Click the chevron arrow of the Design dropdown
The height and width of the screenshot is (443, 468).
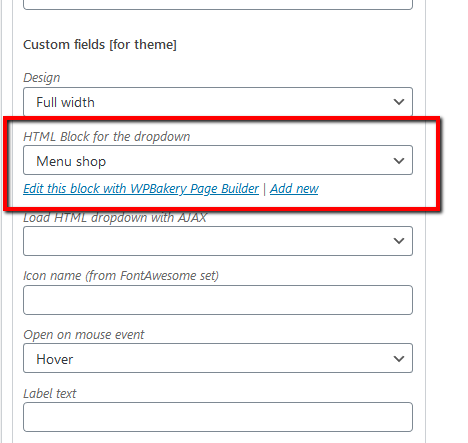(399, 102)
